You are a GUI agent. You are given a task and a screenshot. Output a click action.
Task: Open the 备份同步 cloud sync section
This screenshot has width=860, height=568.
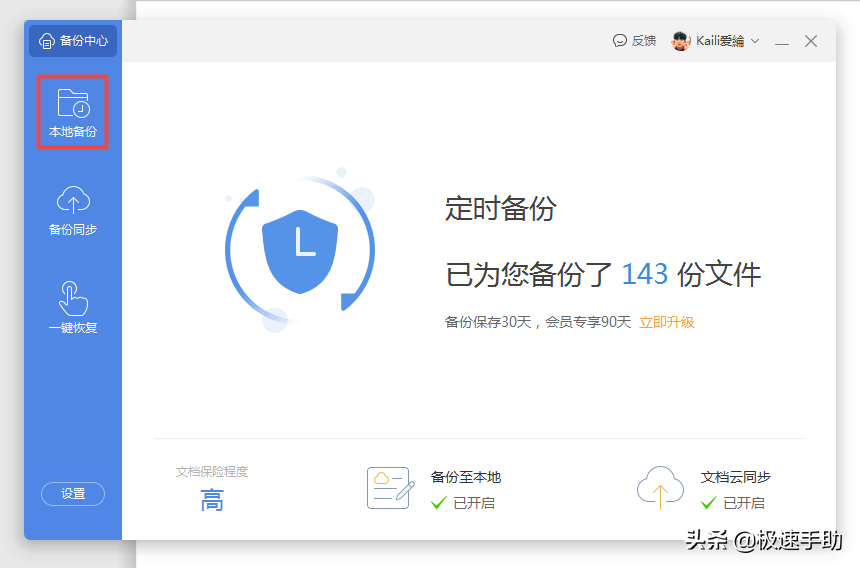(x=73, y=211)
